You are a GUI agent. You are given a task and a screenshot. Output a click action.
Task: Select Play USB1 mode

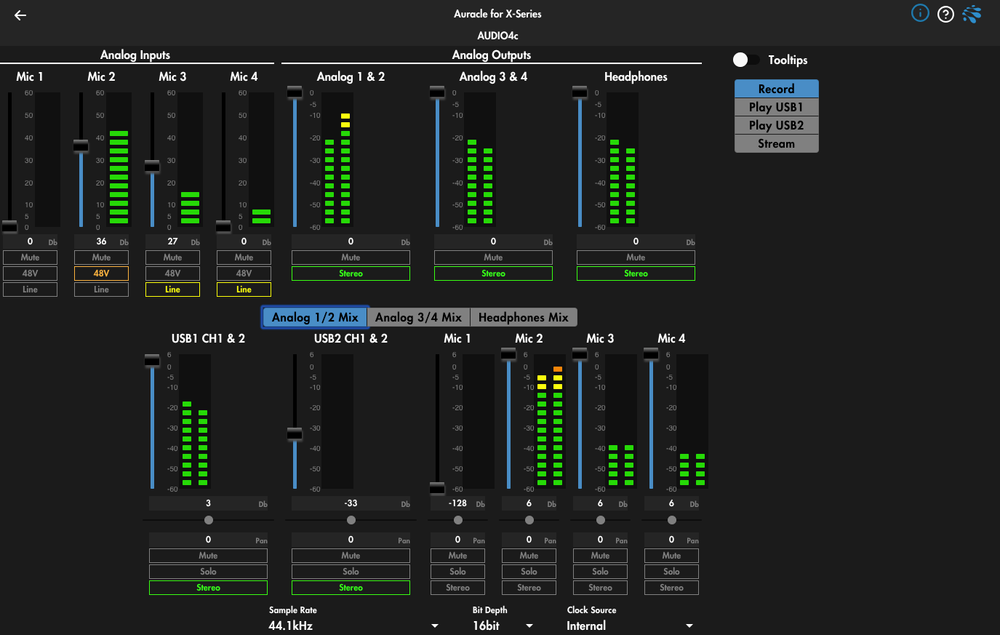click(x=776, y=106)
